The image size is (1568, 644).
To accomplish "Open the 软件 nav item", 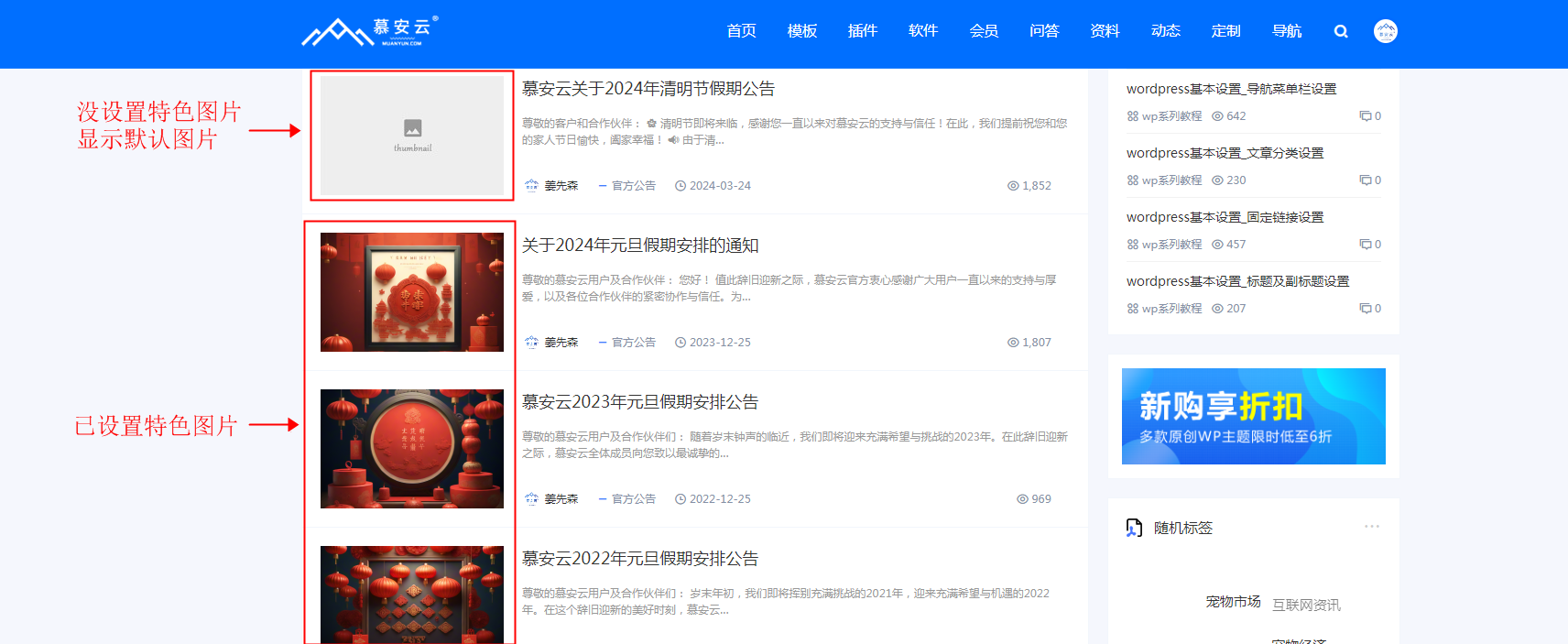I will tap(923, 31).
